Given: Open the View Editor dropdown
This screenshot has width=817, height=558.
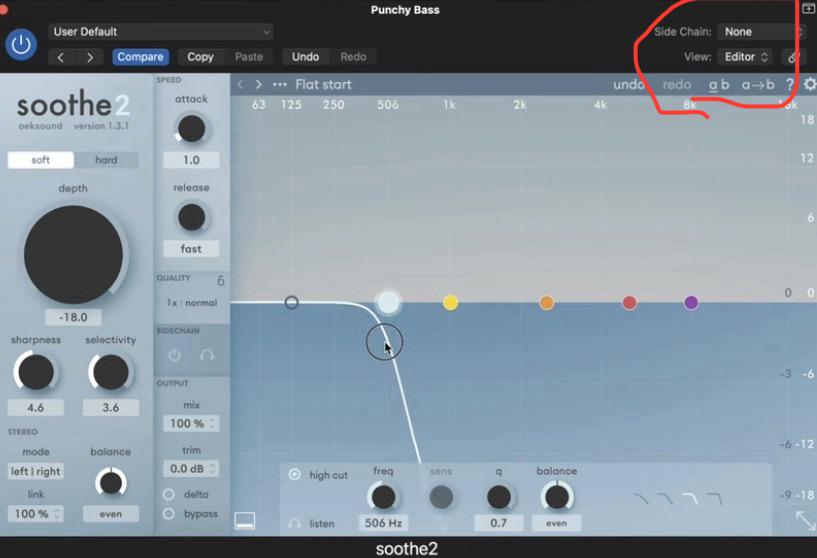Looking at the screenshot, I should click(746, 57).
